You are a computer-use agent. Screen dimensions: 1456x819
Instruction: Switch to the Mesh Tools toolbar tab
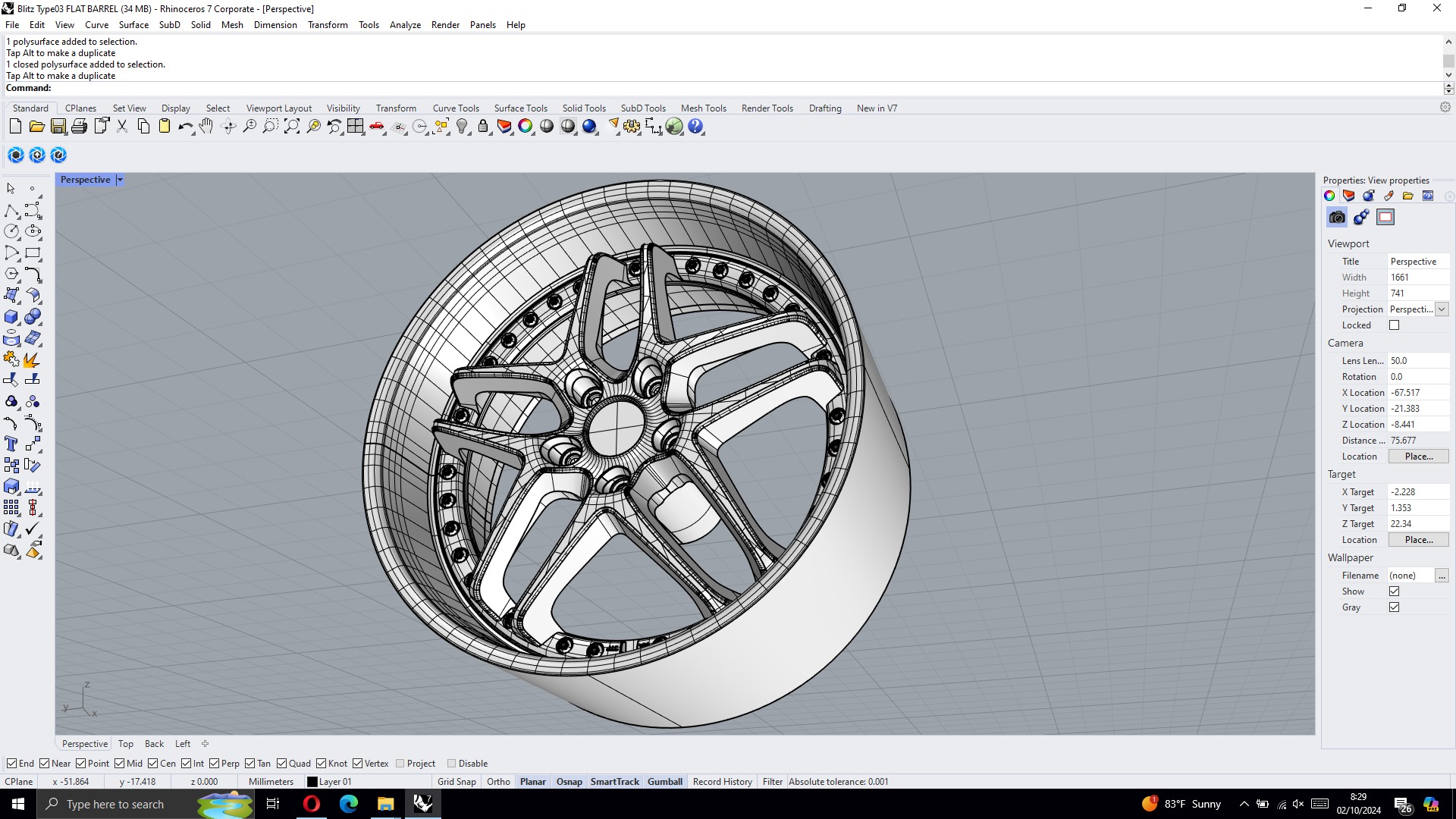click(x=703, y=108)
